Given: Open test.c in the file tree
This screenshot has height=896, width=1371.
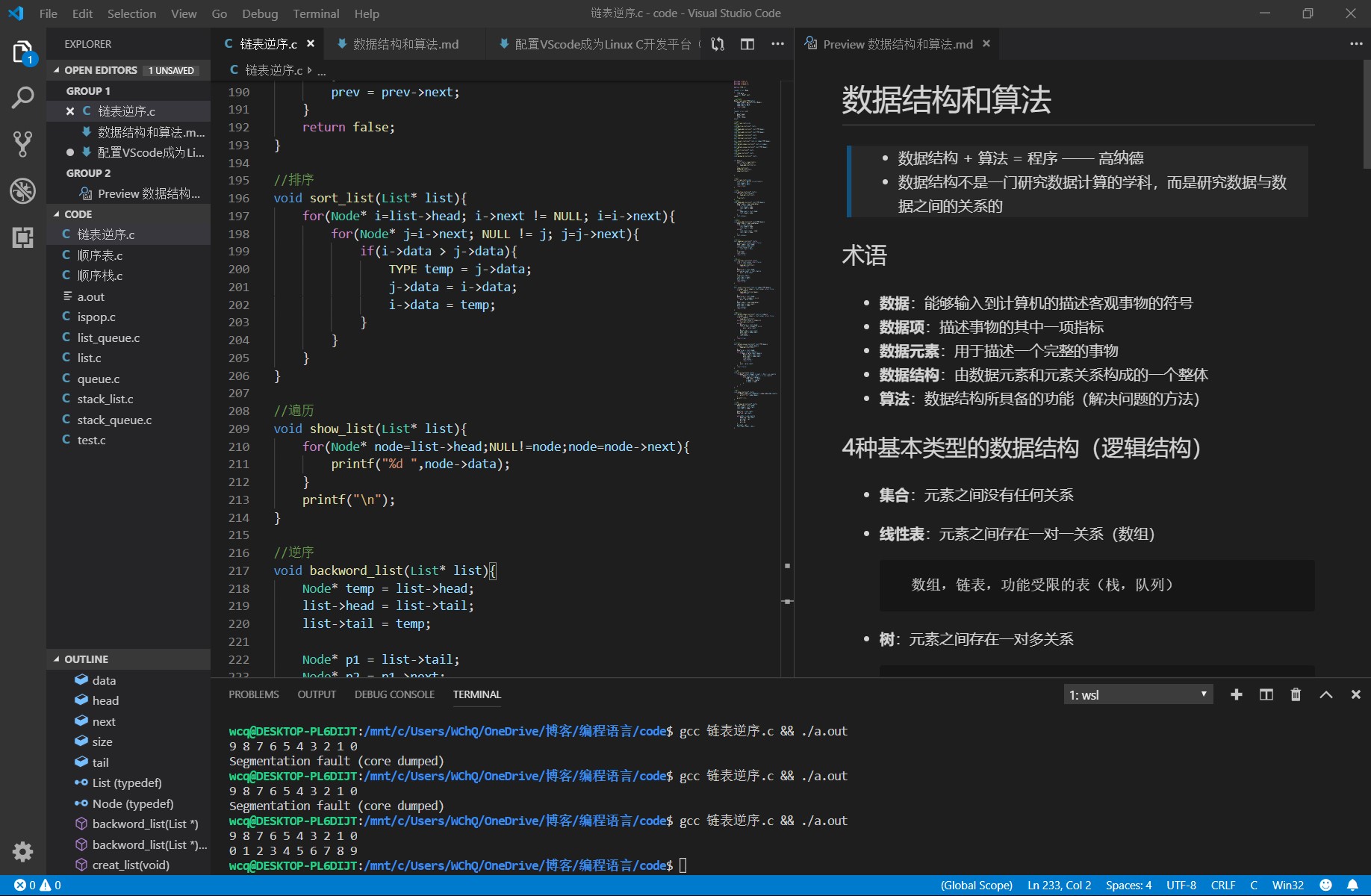Looking at the screenshot, I should click(128, 440).
